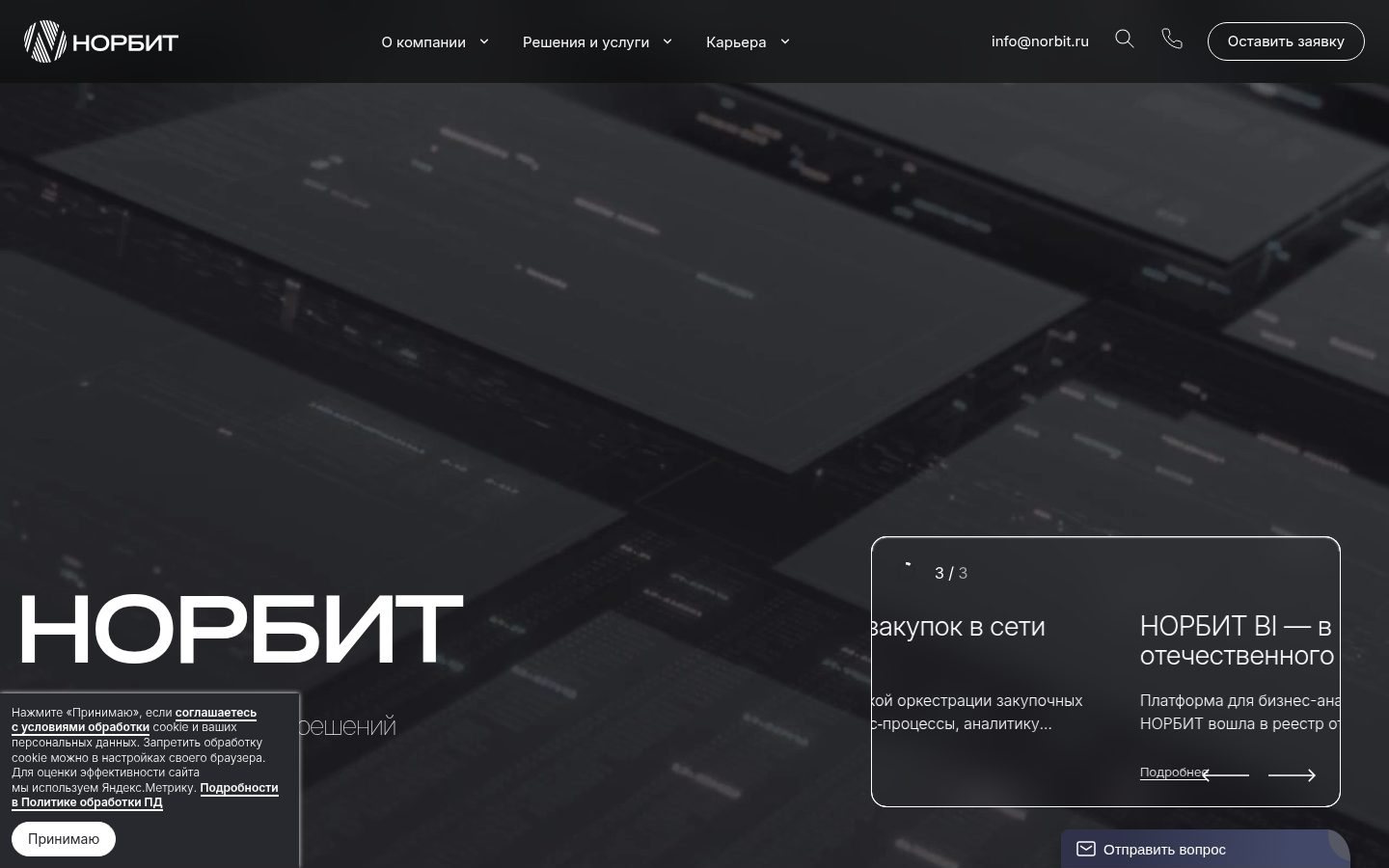Click the info@norbit.ru email link
Screen dimensions: 1389x868
coord(1040,41)
